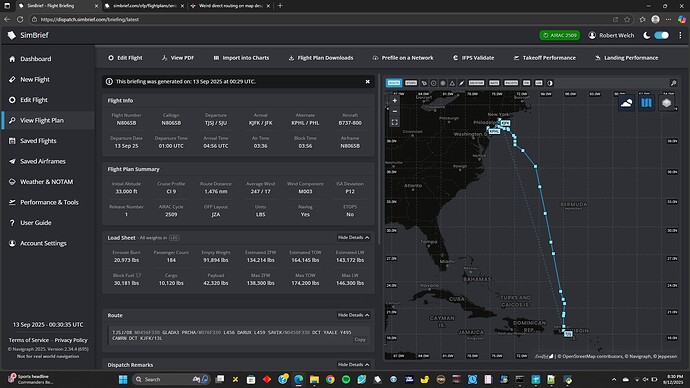The width and height of the screenshot is (690, 388).
Task: Collapse Dispatch Remarks with Hide Details
Action: click(353, 365)
